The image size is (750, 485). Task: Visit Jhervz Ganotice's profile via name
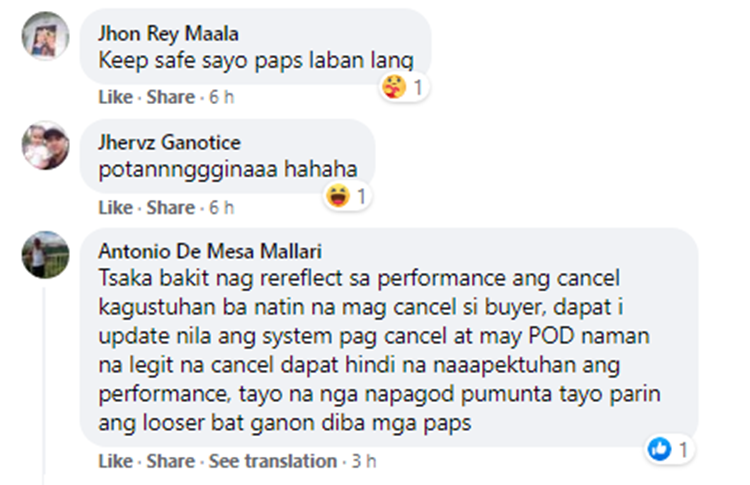pyautogui.click(x=169, y=142)
